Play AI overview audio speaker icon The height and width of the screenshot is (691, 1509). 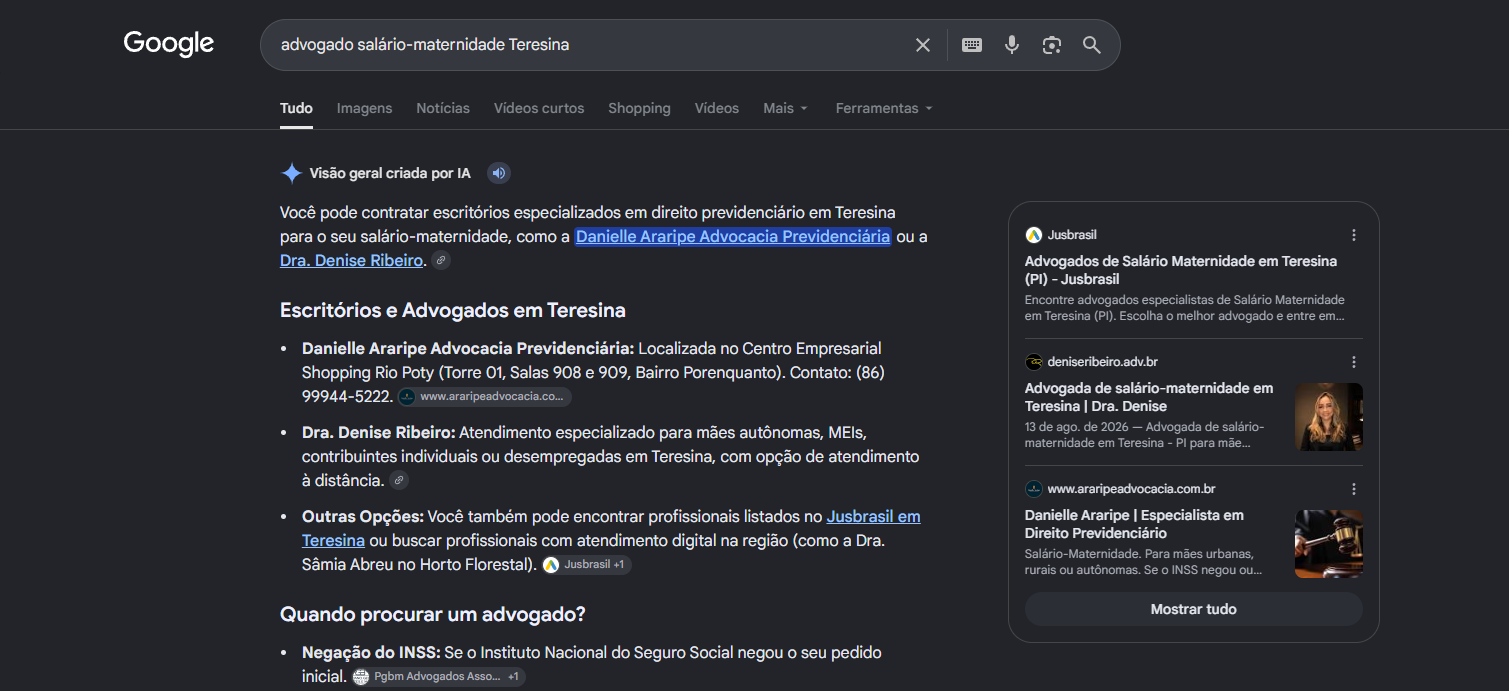pos(499,173)
